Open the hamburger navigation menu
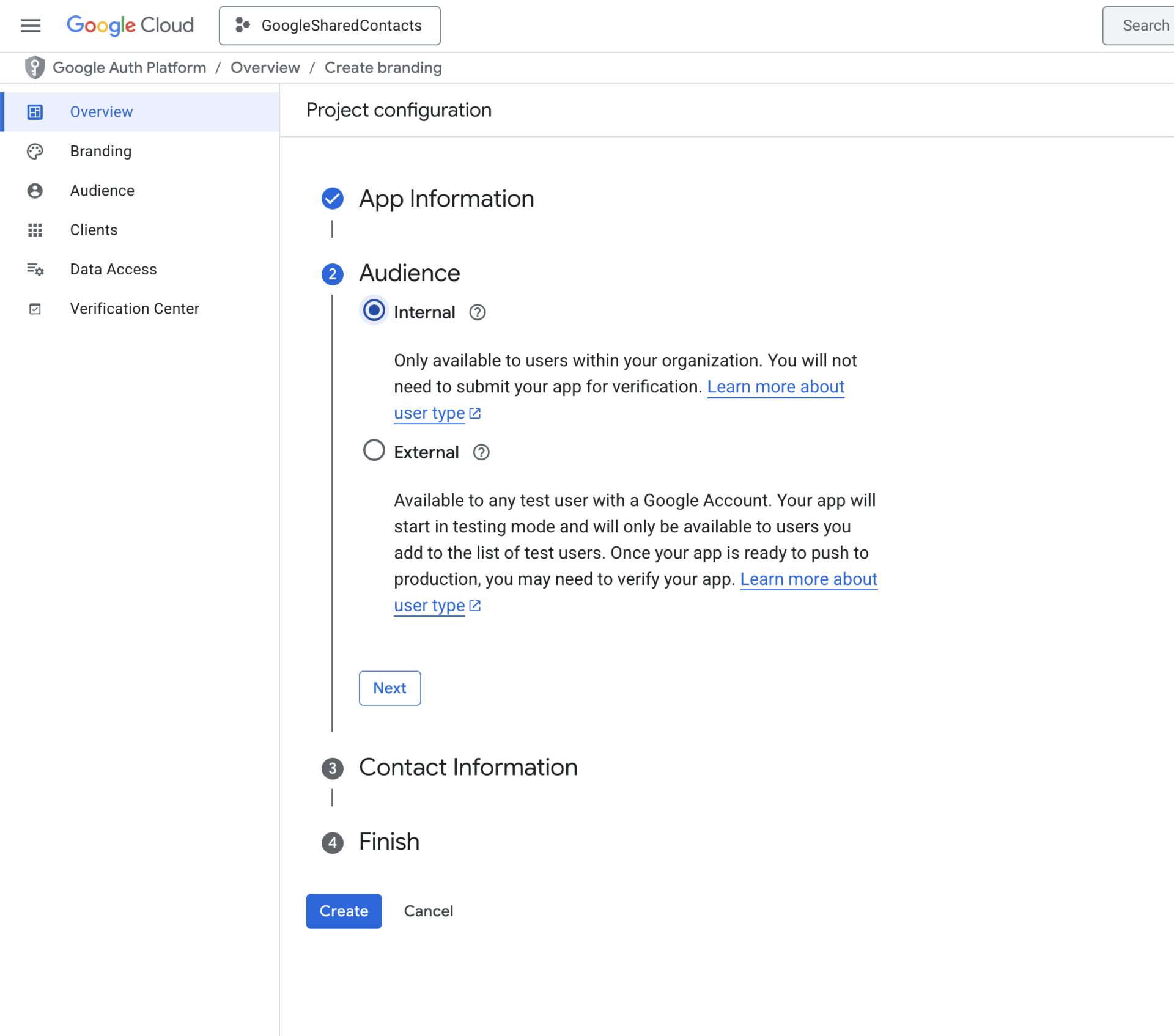 [x=31, y=26]
